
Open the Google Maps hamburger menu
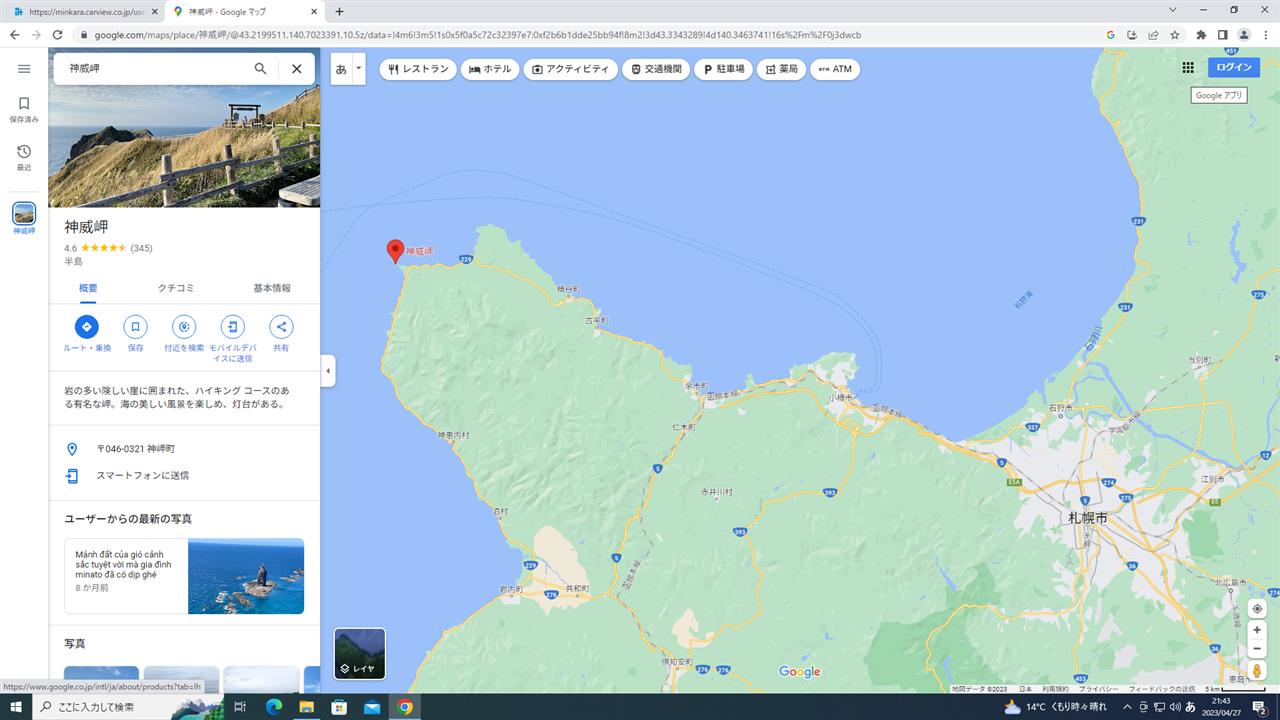(x=24, y=69)
